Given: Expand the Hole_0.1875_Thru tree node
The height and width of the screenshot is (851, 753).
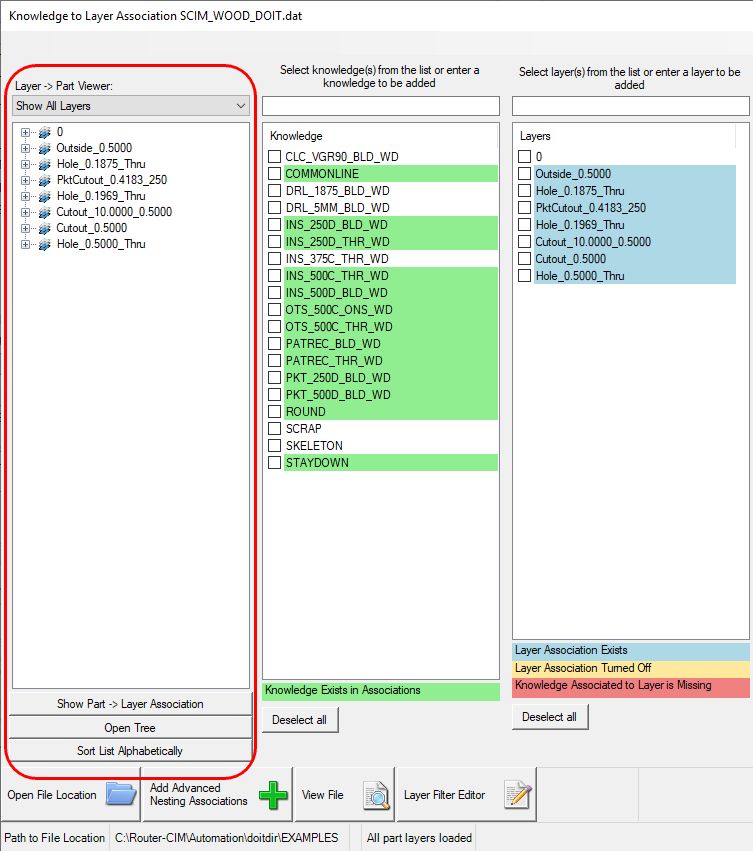Looking at the screenshot, I should click(x=26, y=164).
